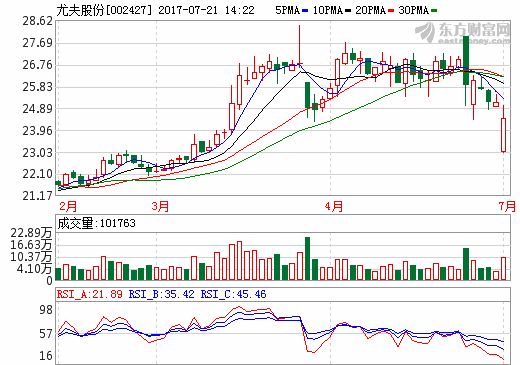Click the 16.63万 volume axis label
This screenshot has height=365, width=520.
[31, 245]
